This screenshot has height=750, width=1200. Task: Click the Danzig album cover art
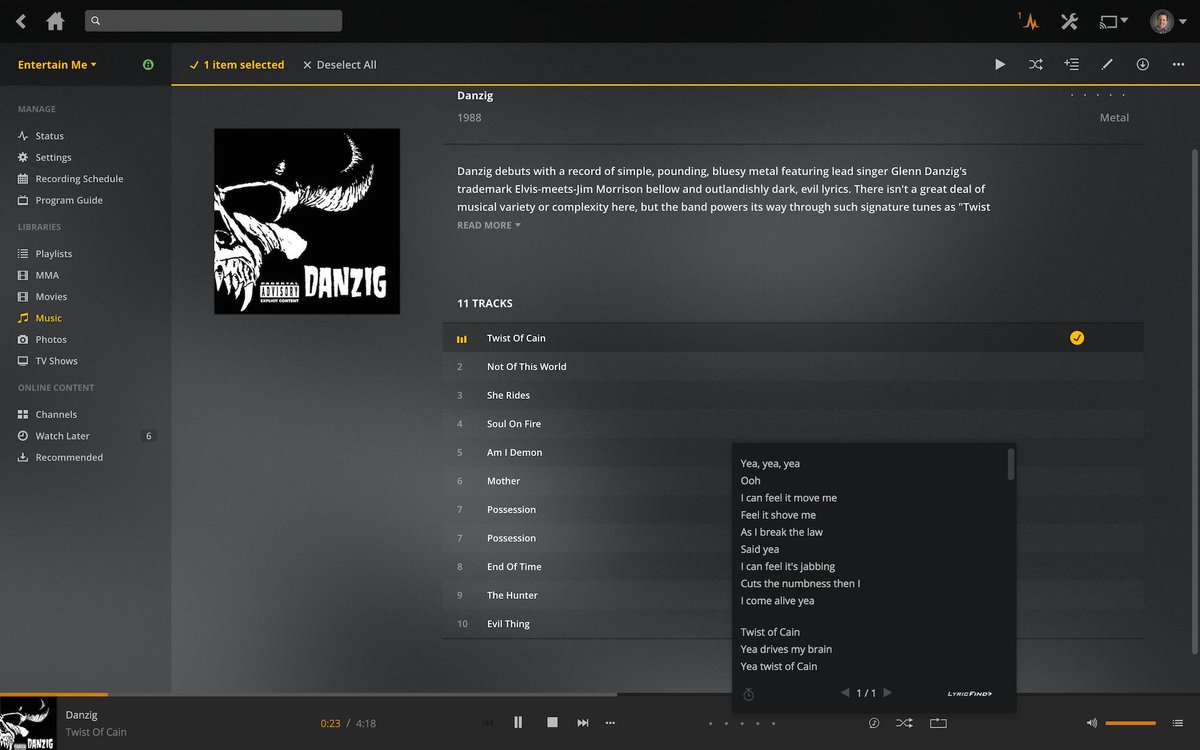coord(307,221)
